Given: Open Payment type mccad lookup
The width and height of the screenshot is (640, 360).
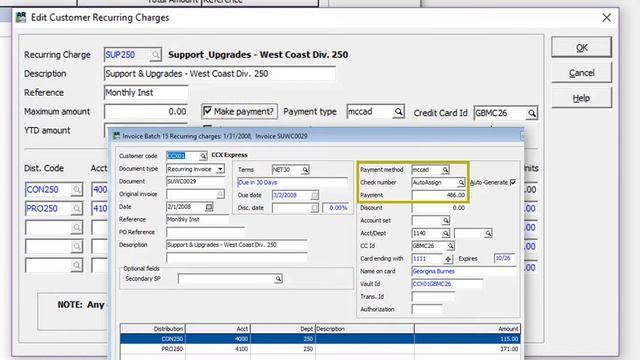Looking at the screenshot, I should tap(398, 112).
